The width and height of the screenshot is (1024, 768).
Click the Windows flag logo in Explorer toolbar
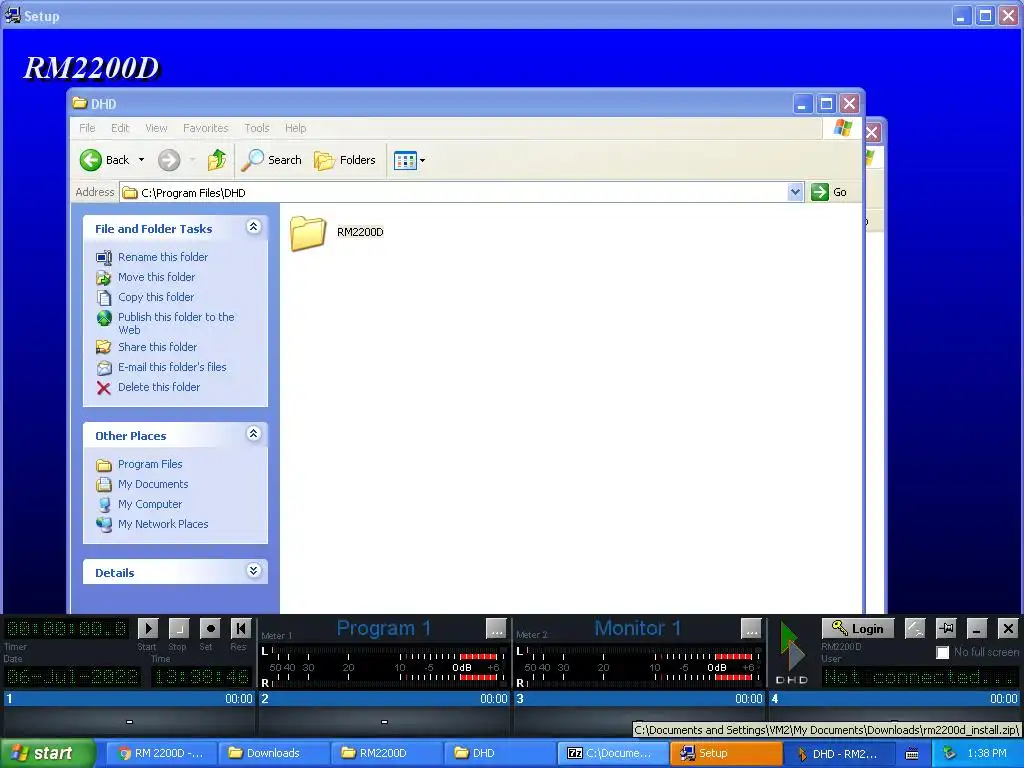point(842,128)
